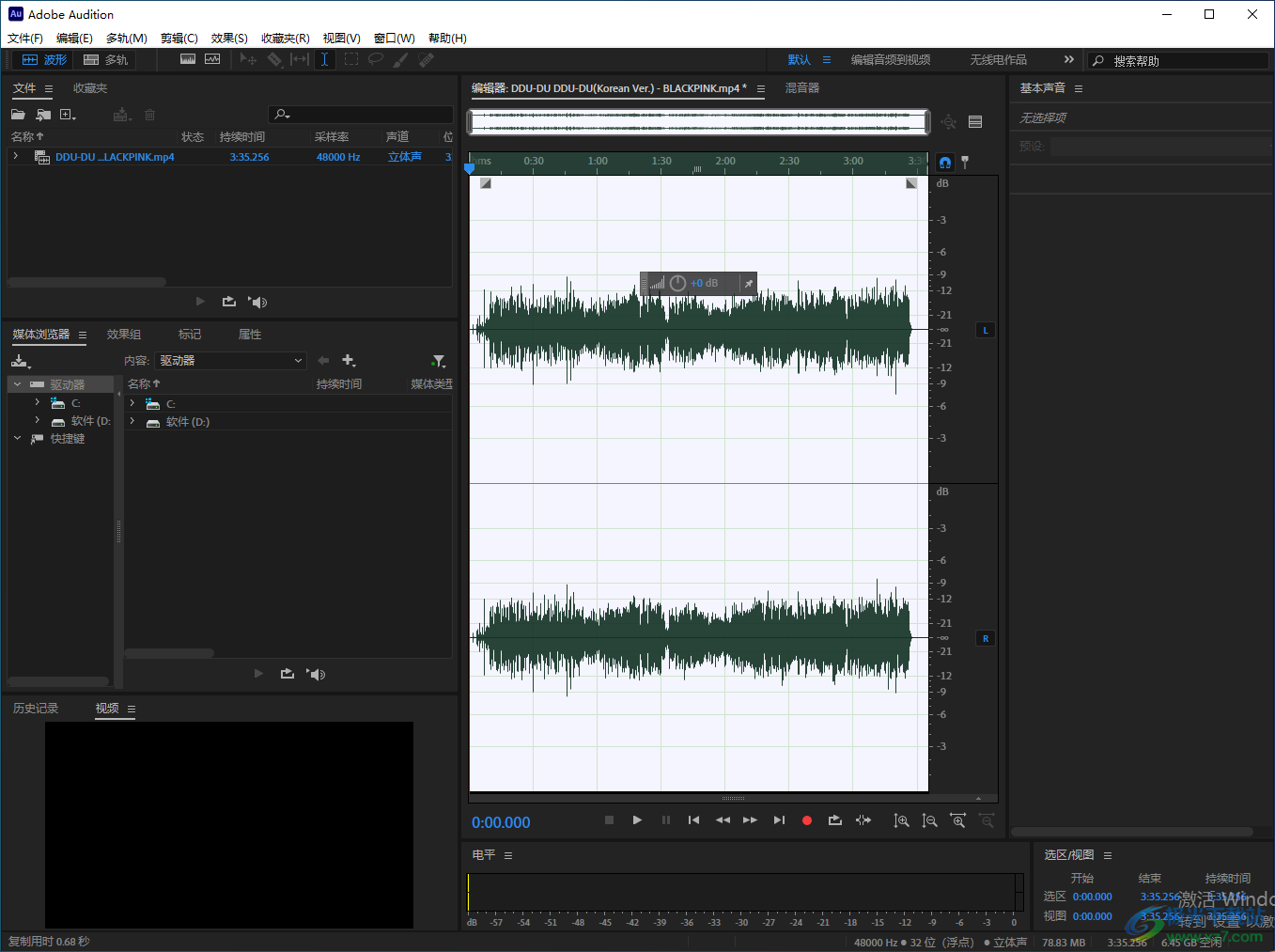Click the New File icon
The image size is (1275, 952).
(68, 115)
